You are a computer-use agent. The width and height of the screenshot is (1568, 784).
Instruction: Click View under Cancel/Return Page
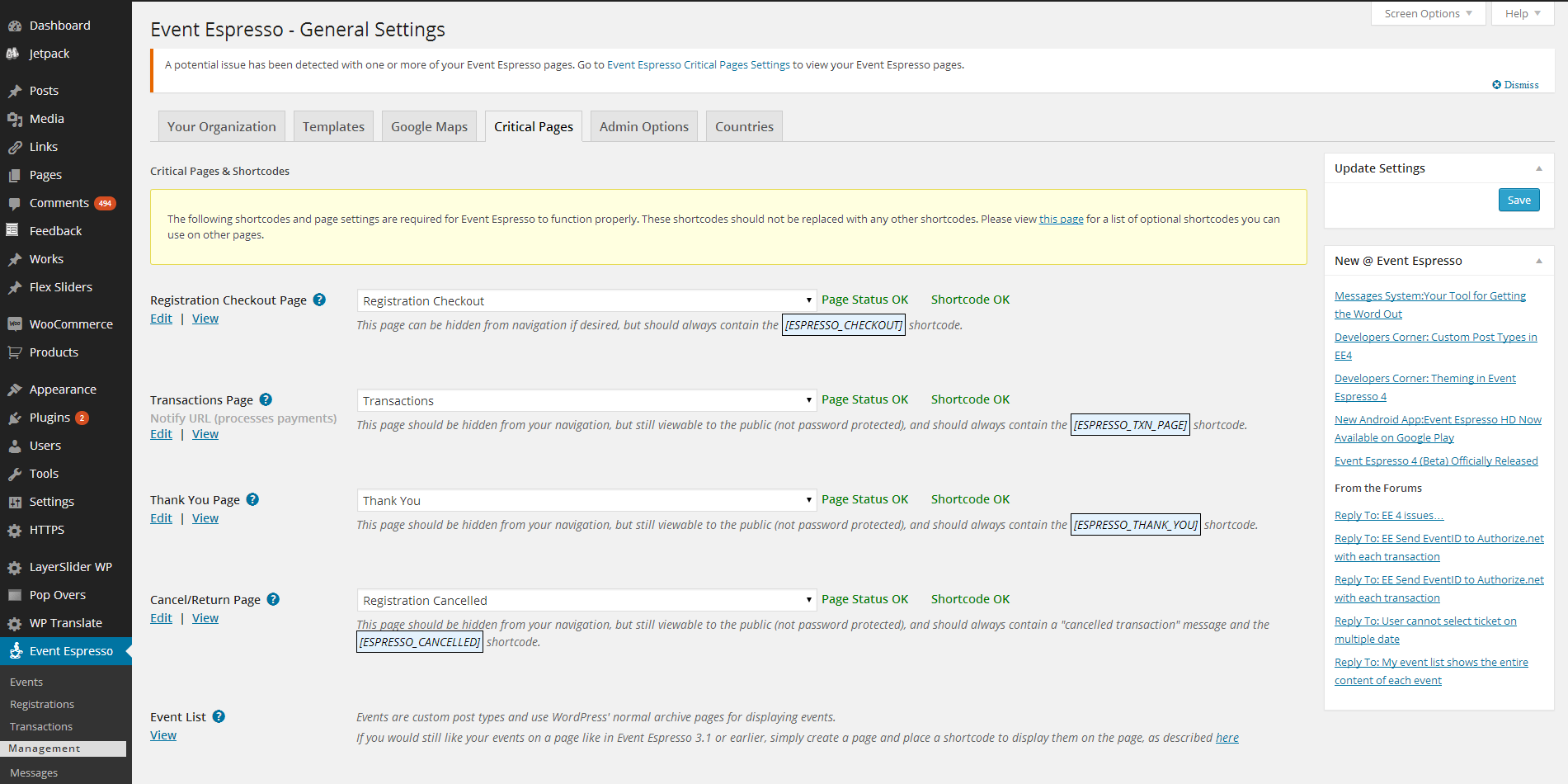(x=205, y=618)
